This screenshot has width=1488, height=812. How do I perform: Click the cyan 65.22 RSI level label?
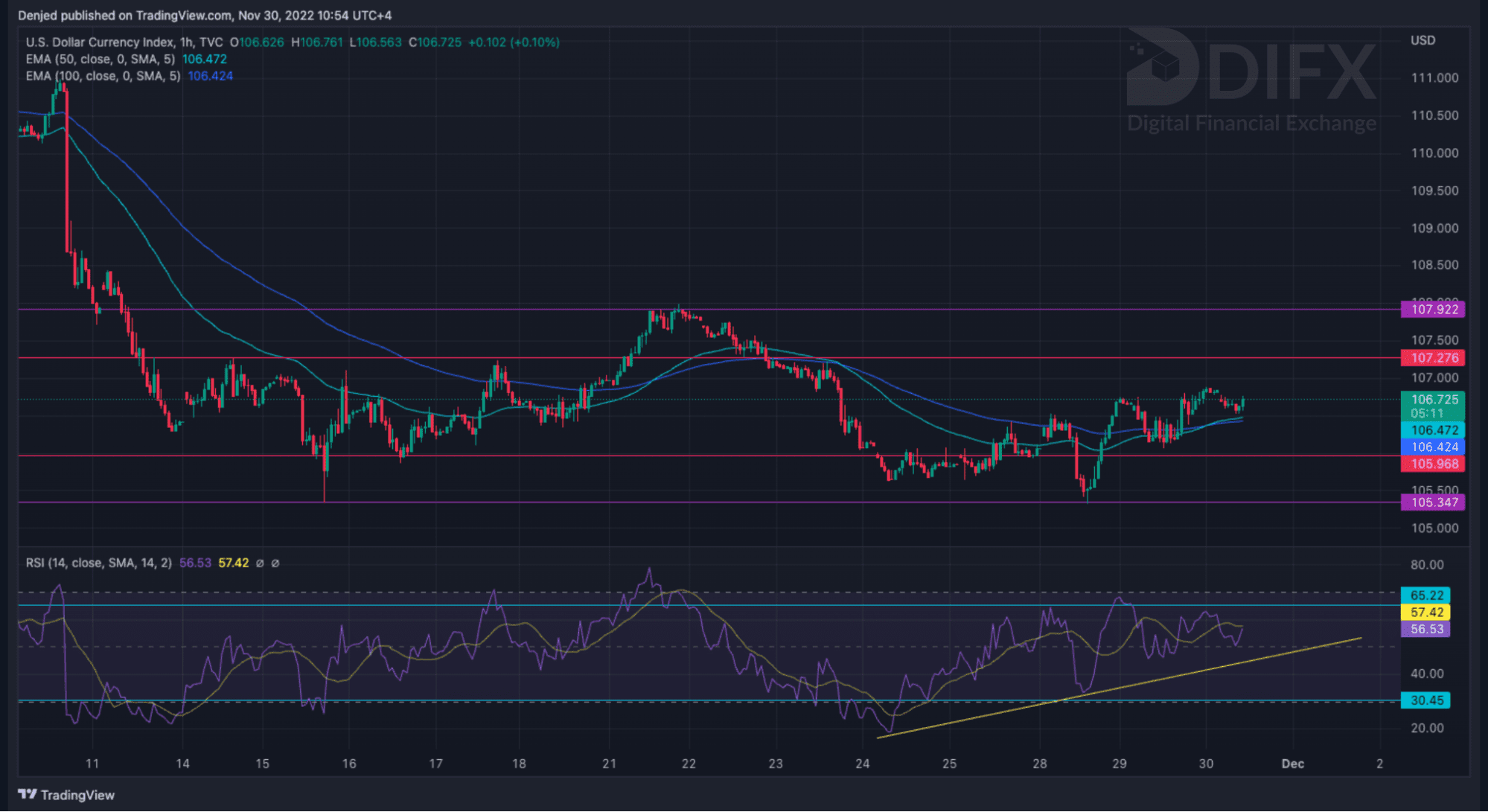point(1426,595)
